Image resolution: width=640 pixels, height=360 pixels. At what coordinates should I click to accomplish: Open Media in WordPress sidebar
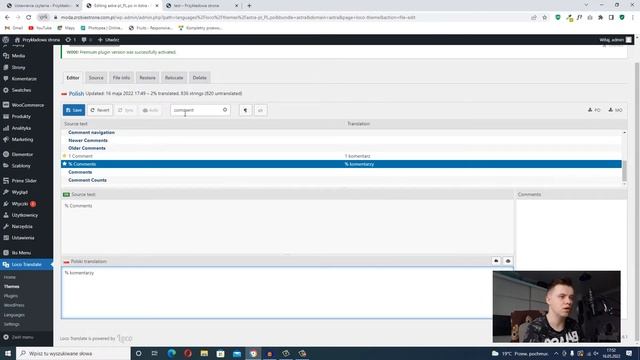(18, 56)
